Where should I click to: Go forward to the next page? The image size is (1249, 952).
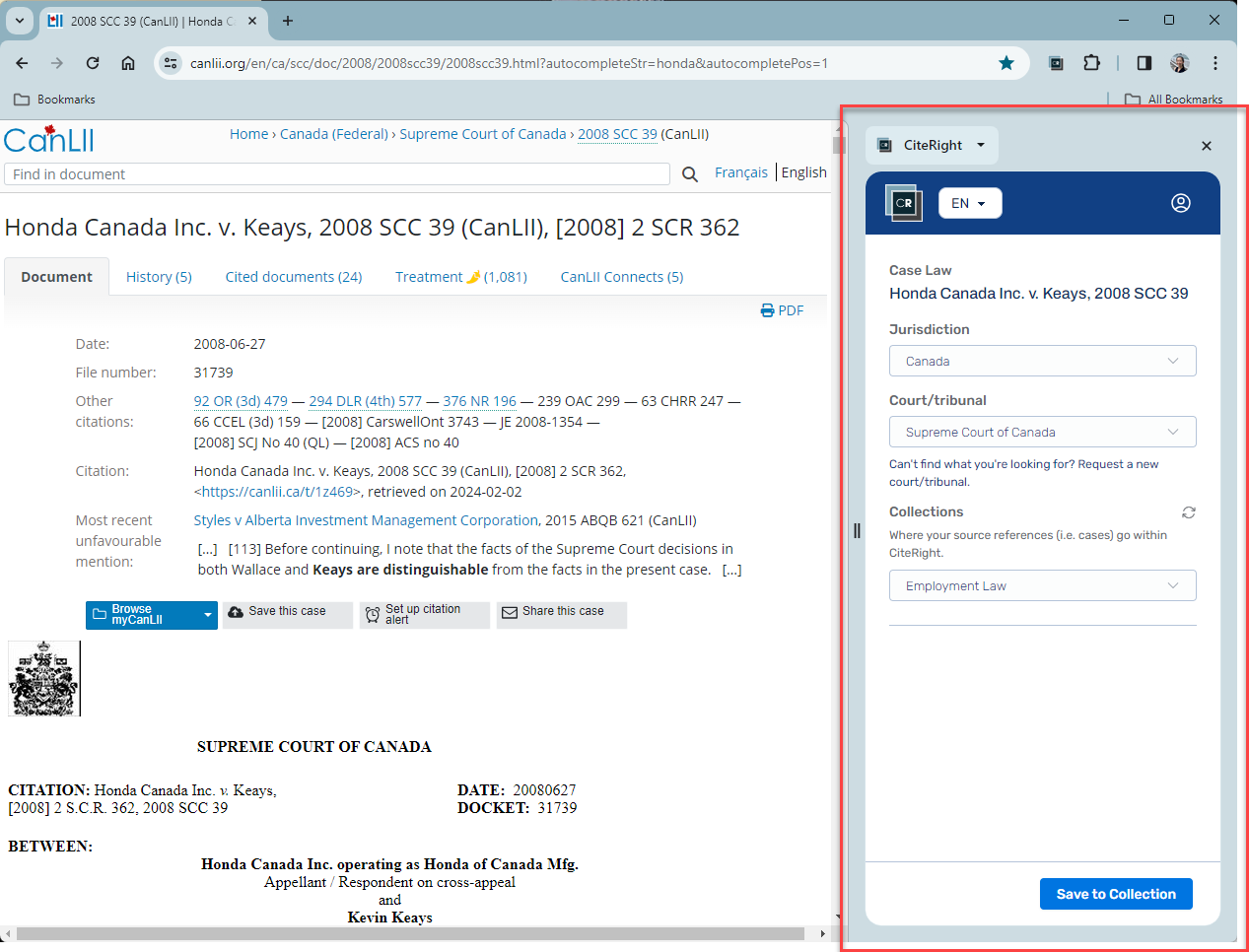(57, 63)
